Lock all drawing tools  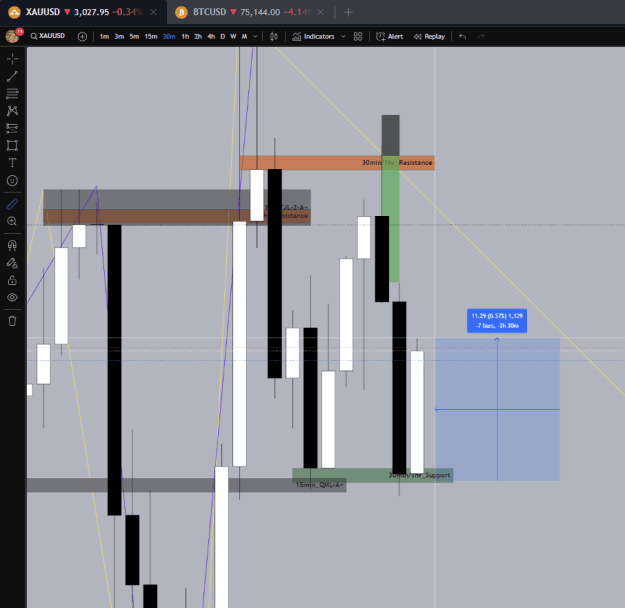point(12,280)
